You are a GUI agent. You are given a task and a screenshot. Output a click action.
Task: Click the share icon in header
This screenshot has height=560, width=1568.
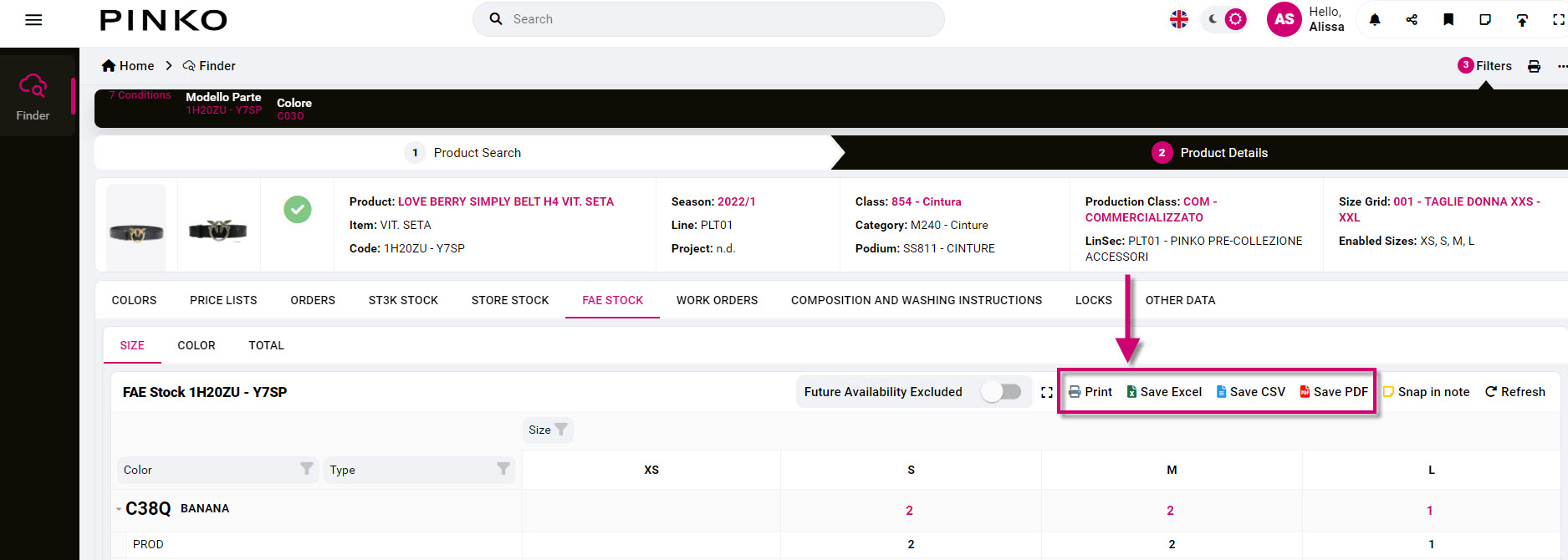point(1412,19)
